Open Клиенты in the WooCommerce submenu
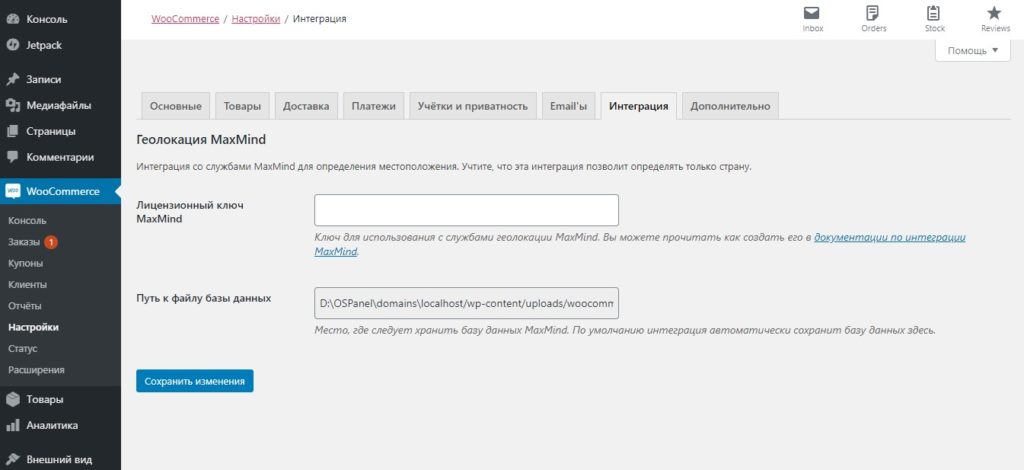Image resolution: width=1024 pixels, height=470 pixels. 27,285
